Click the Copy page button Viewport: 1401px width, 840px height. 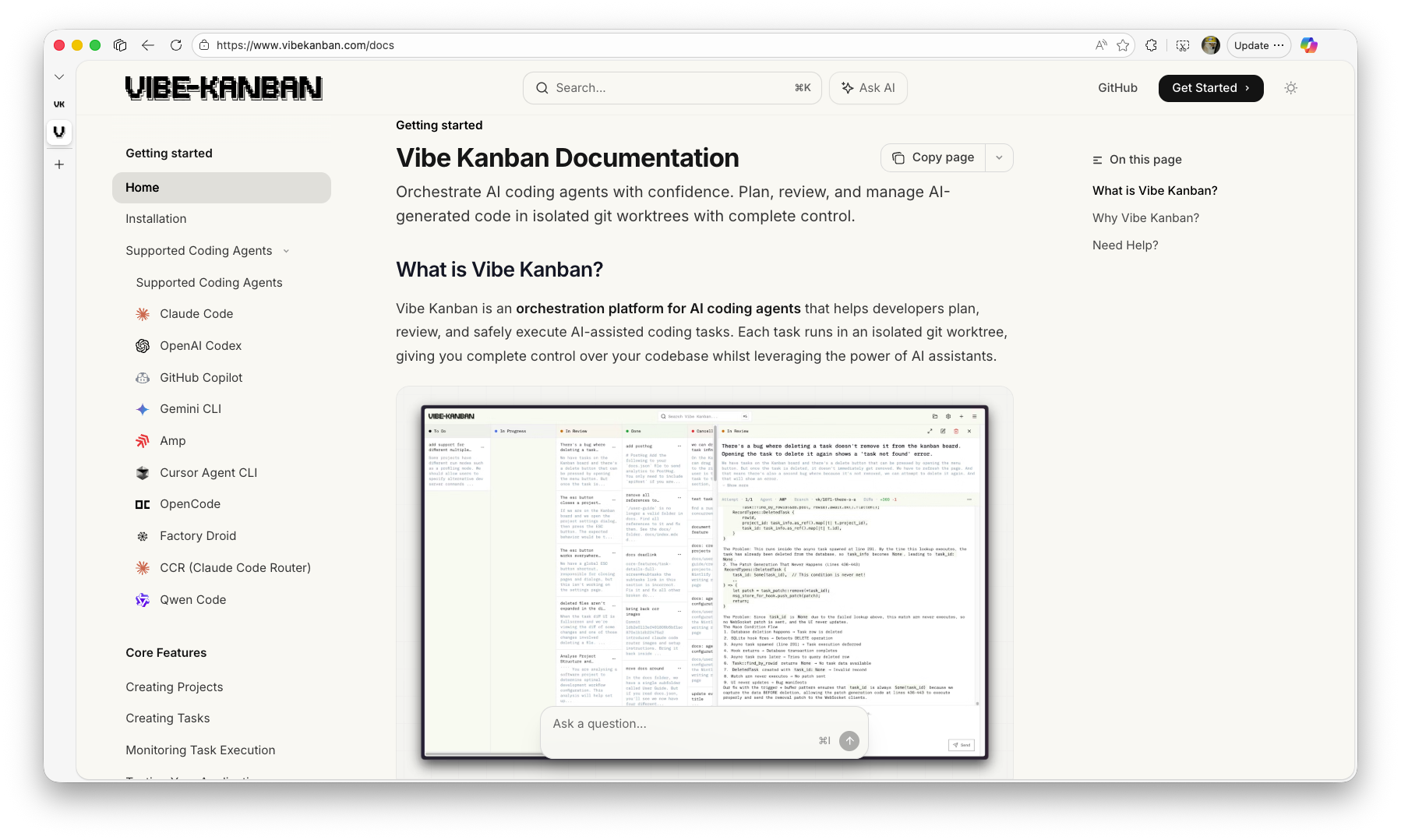point(933,157)
